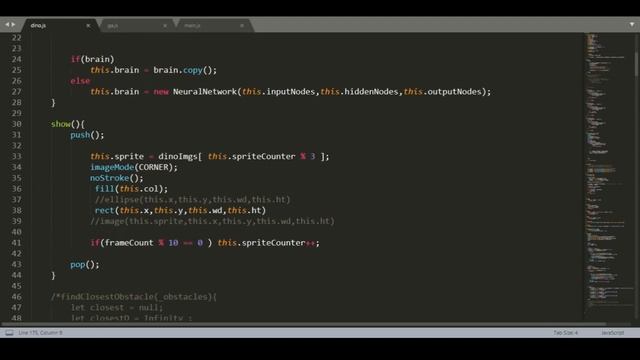The image size is (640, 360).
Task: Click 'pop();' on line 43
Action: (x=85, y=264)
